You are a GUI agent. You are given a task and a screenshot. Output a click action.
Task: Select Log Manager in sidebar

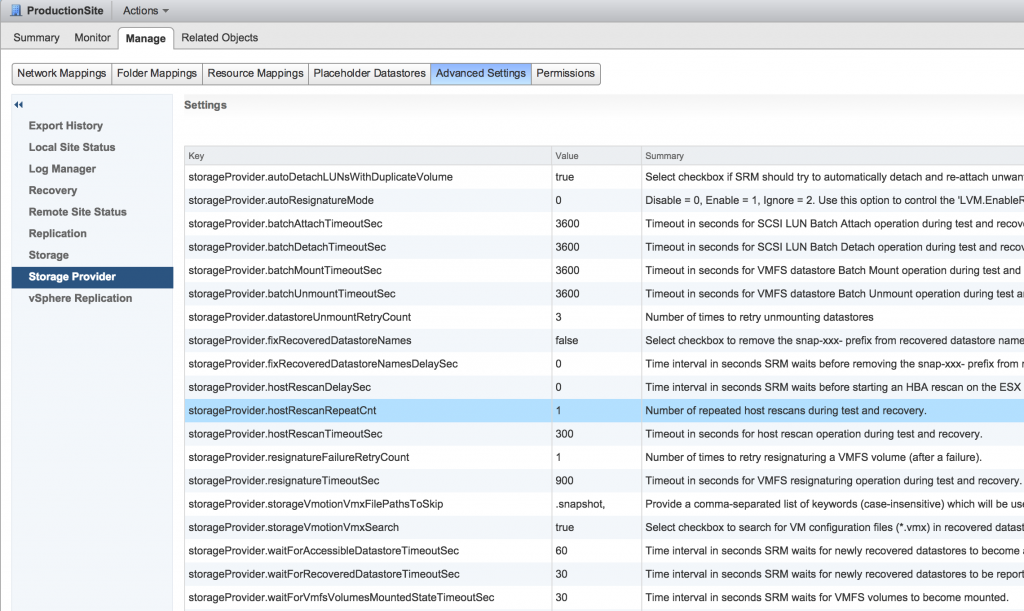[x=62, y=169]
